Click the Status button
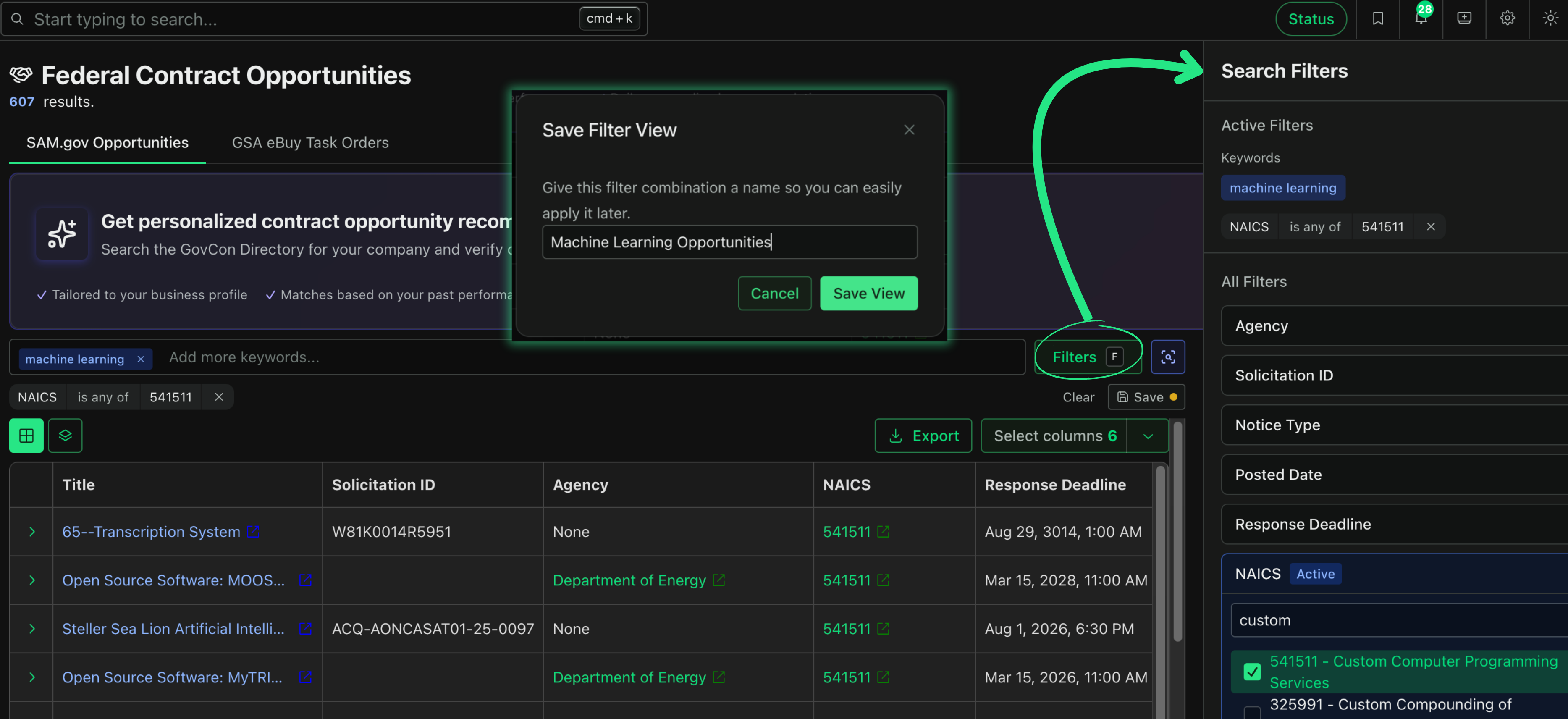Image resolution: width=1568 pixels, height=719 pixels. [x=1311, y=19]
